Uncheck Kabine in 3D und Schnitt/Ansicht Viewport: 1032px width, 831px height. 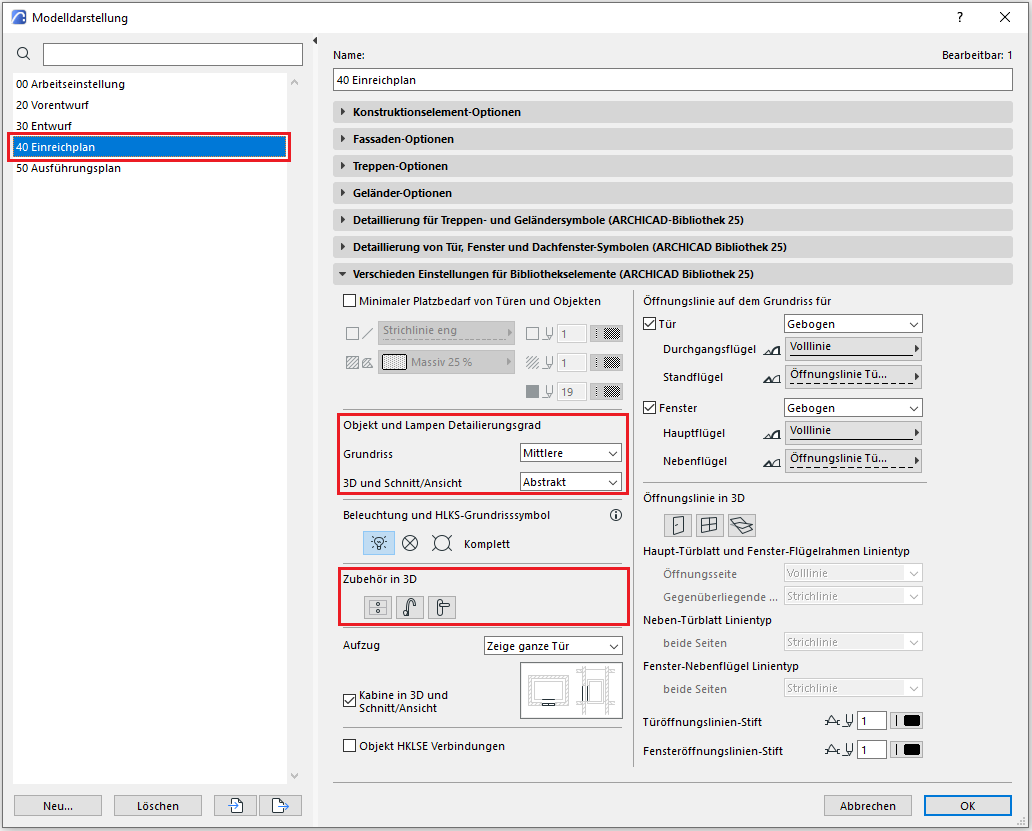350,701
